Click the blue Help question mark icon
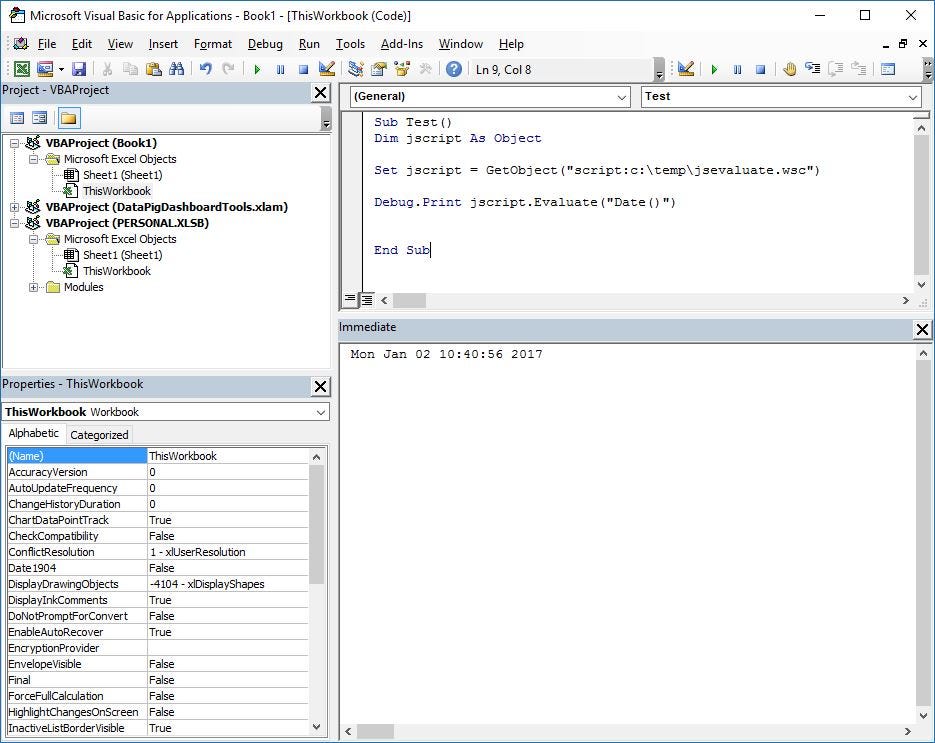Image resolution: width=935 pixels, height=743 pixels. click(x=454, y=69)
